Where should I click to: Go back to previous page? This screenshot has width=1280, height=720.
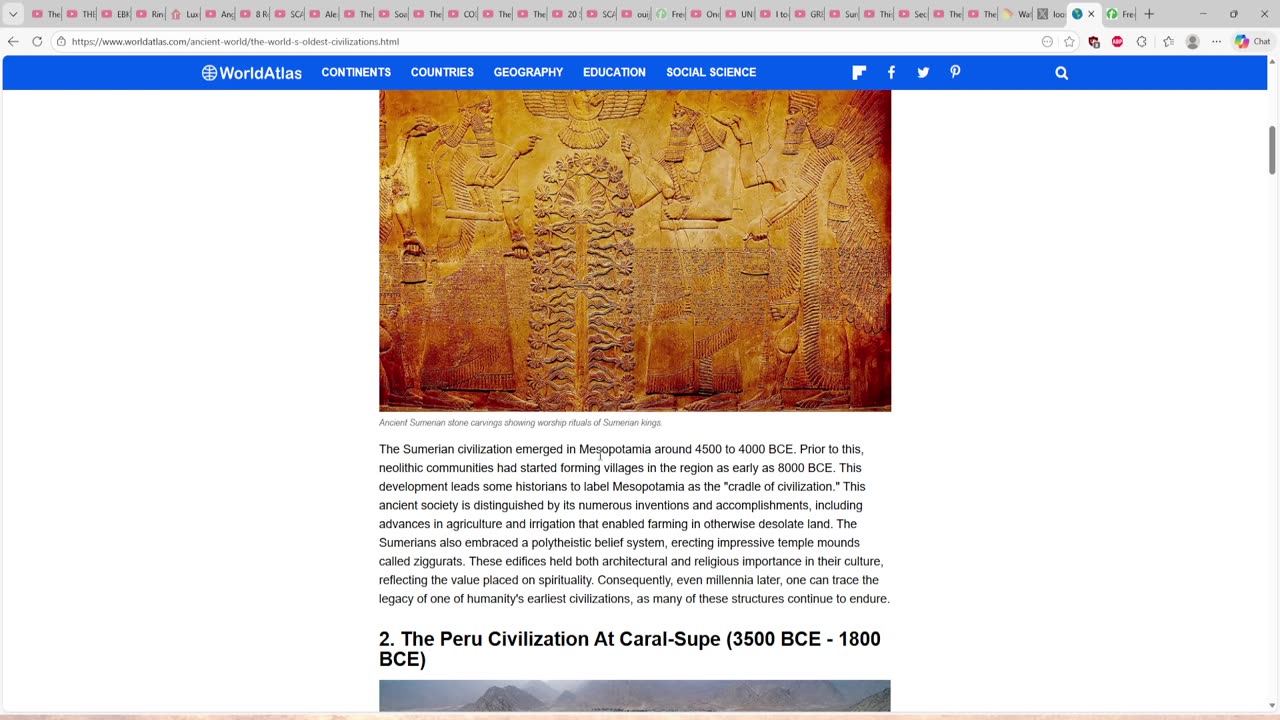pos(13,41)
